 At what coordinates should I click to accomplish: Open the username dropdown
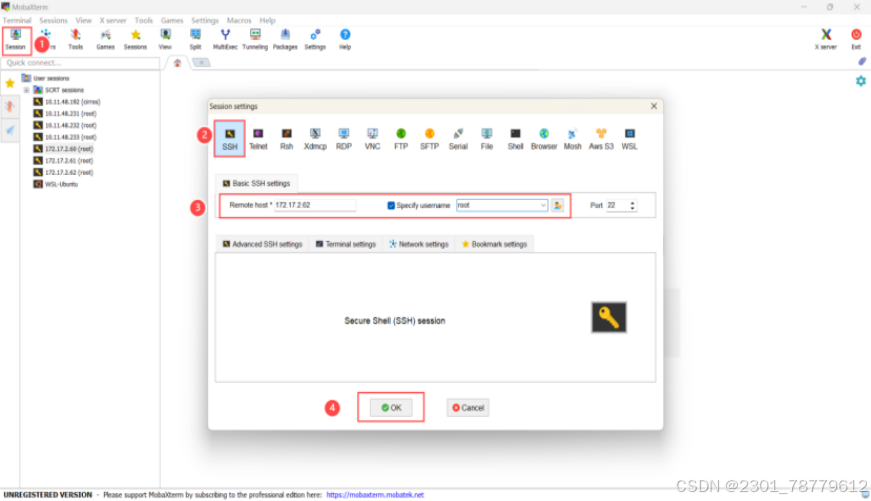coord(543,206)
